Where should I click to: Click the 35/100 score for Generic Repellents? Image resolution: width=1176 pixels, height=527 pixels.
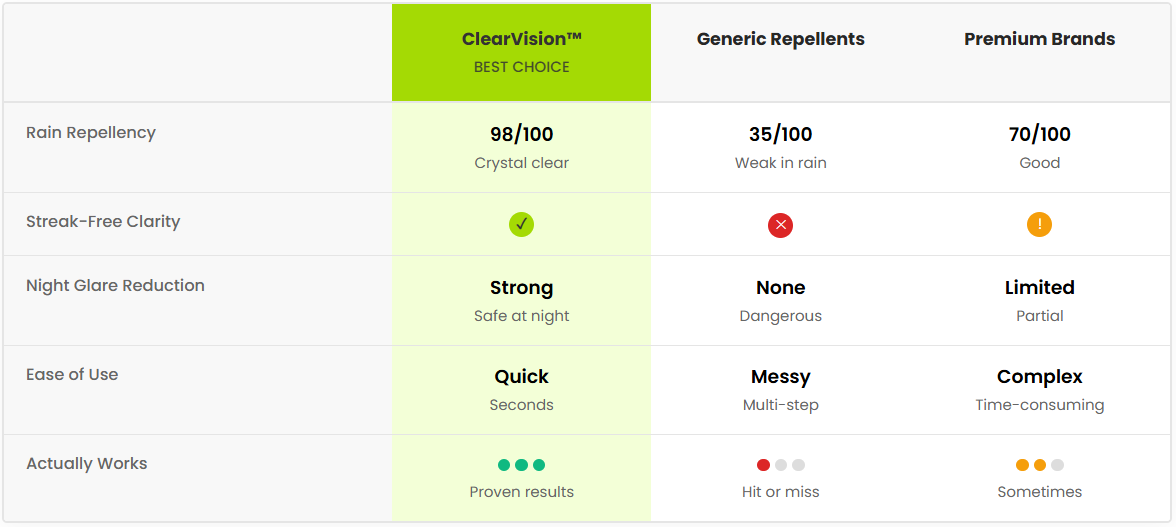pyautogui.click(x=780, y=134)
